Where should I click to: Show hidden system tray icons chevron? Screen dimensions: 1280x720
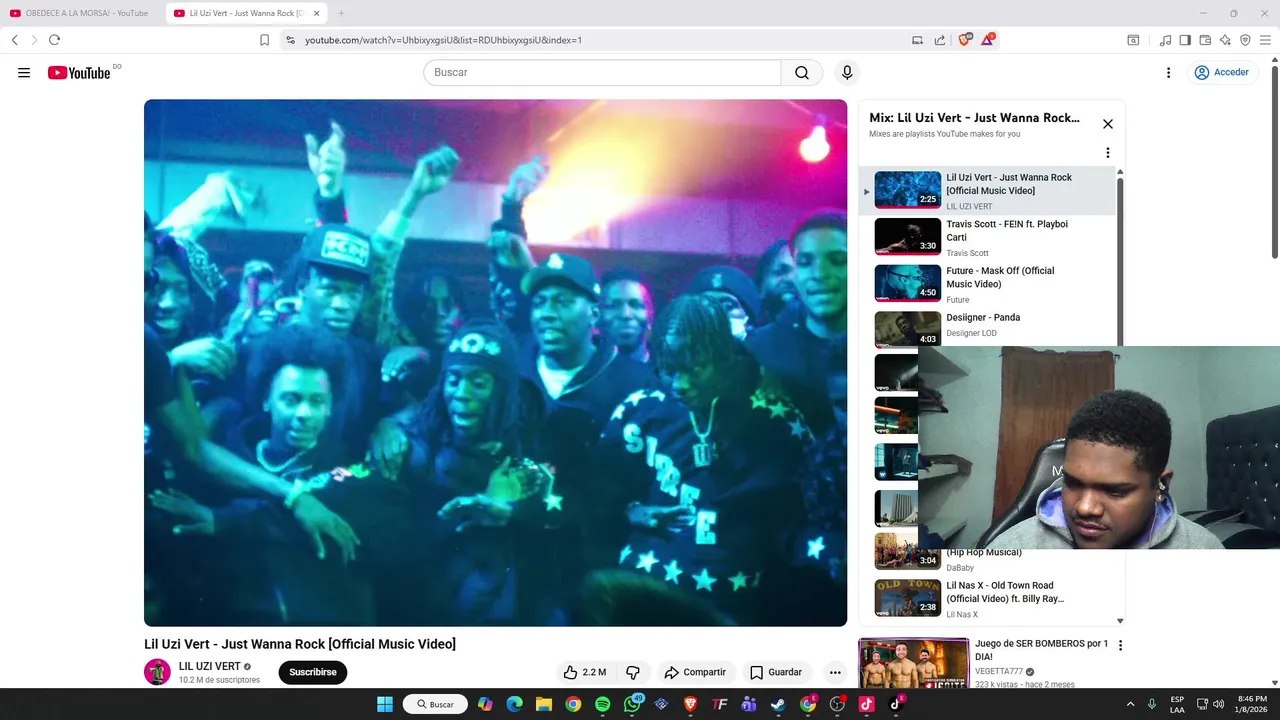1131,704
